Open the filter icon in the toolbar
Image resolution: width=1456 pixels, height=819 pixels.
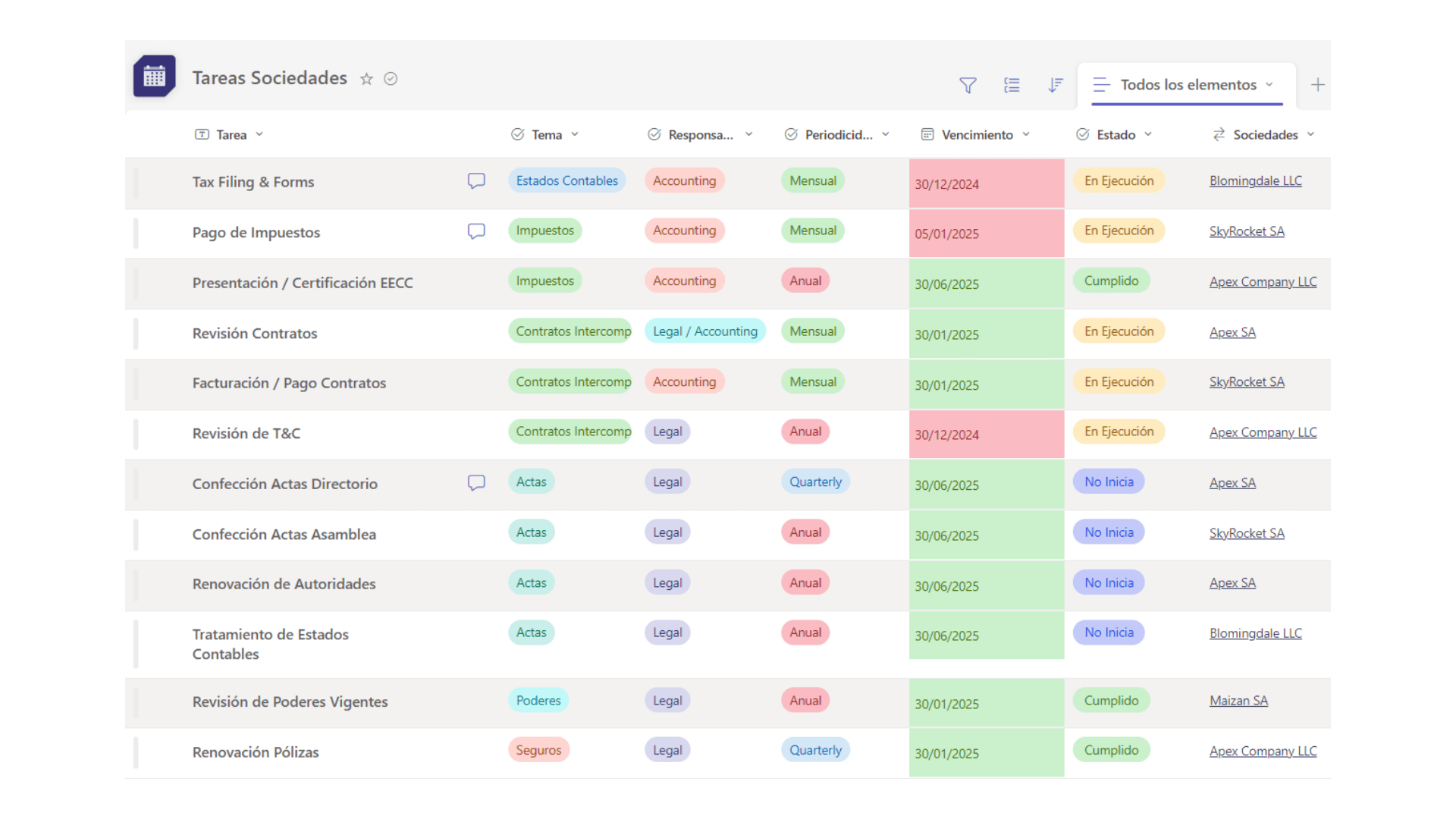(x=967, y=85)
